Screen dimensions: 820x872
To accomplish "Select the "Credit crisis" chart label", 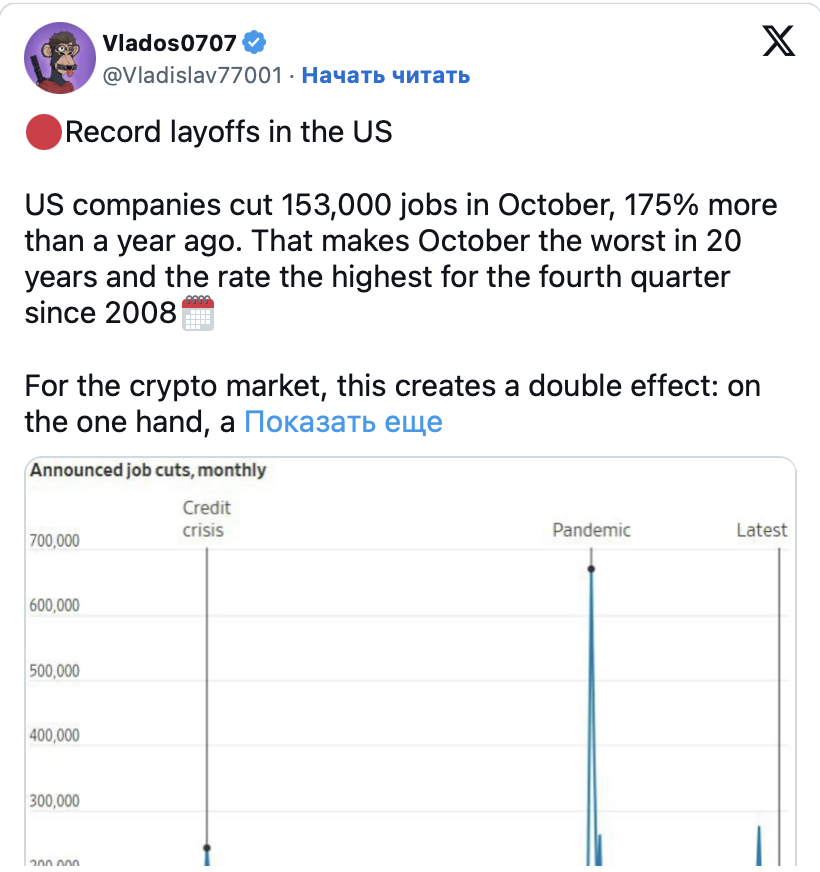I will click(x=205, y=519).
